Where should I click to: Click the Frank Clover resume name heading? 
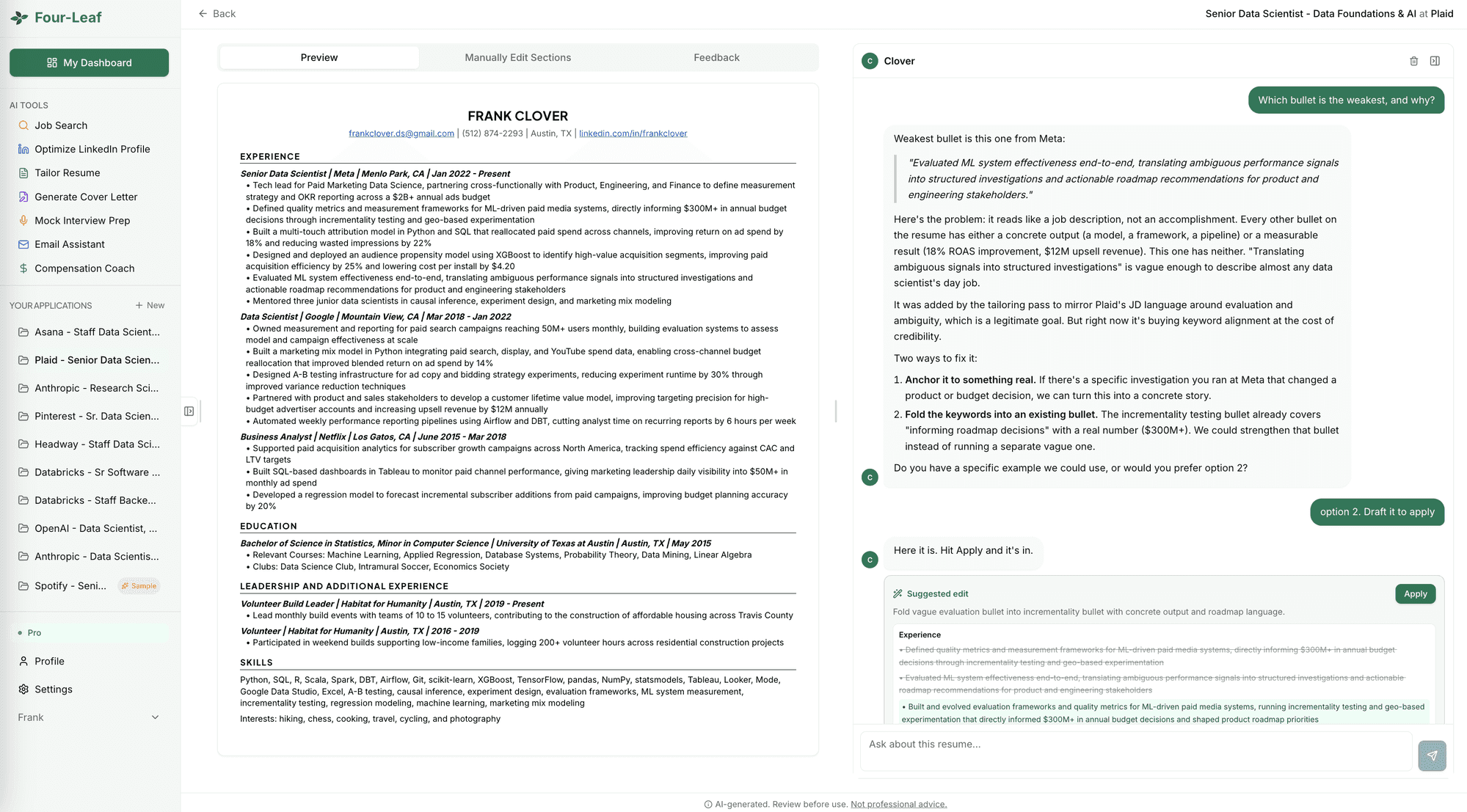pyautogui.click(x=518, y=116)
